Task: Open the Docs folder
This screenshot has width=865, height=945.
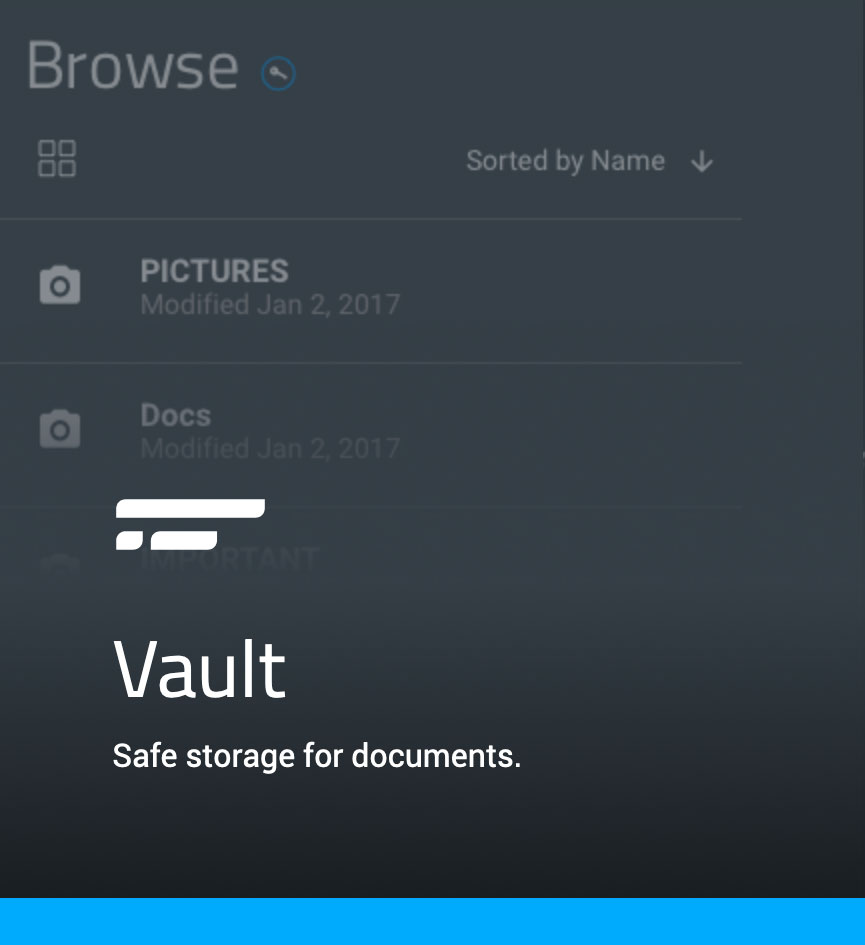Action: pos(371,435)
